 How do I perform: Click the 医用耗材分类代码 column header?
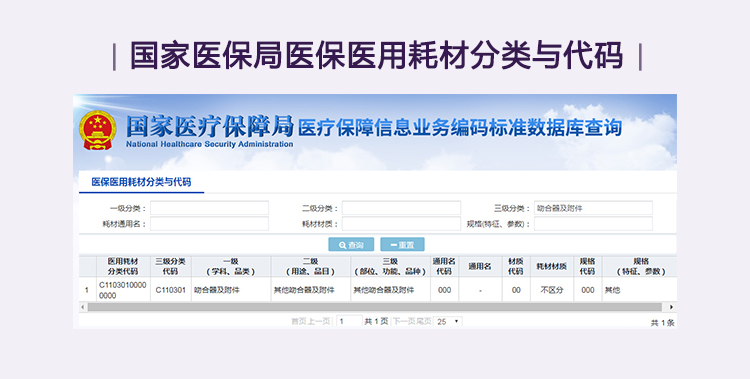pos(123,267)
